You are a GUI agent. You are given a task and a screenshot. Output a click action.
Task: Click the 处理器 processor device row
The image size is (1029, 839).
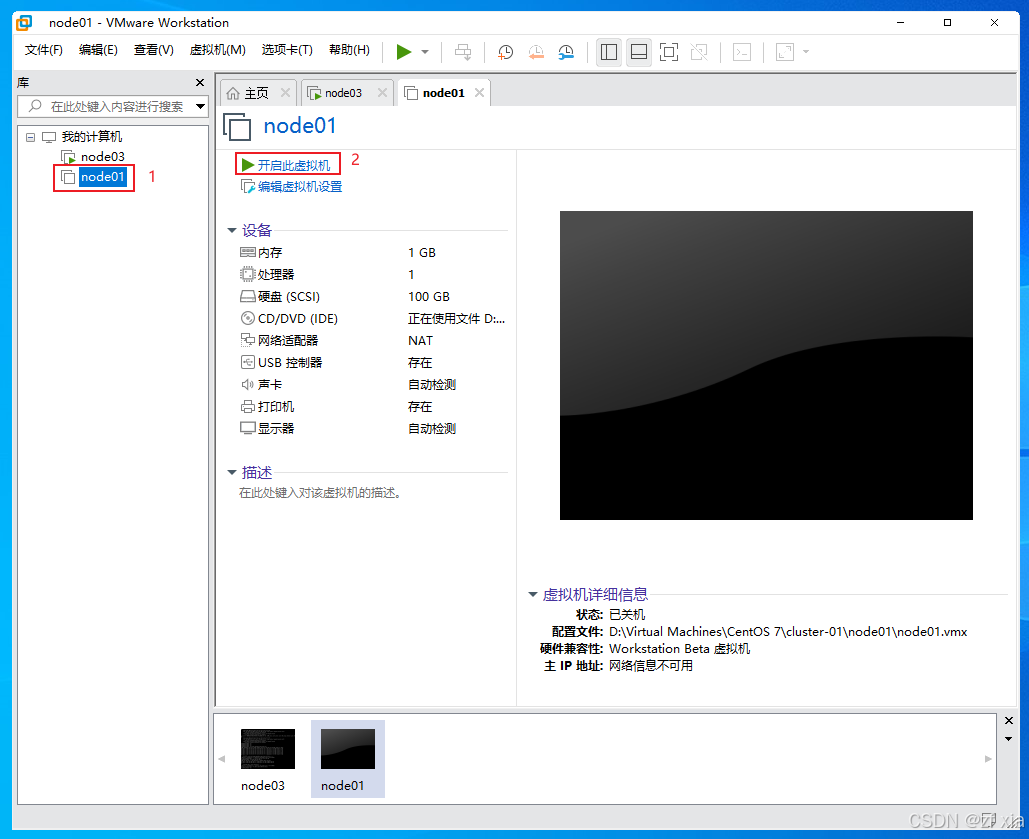click(x=372, y=274)
